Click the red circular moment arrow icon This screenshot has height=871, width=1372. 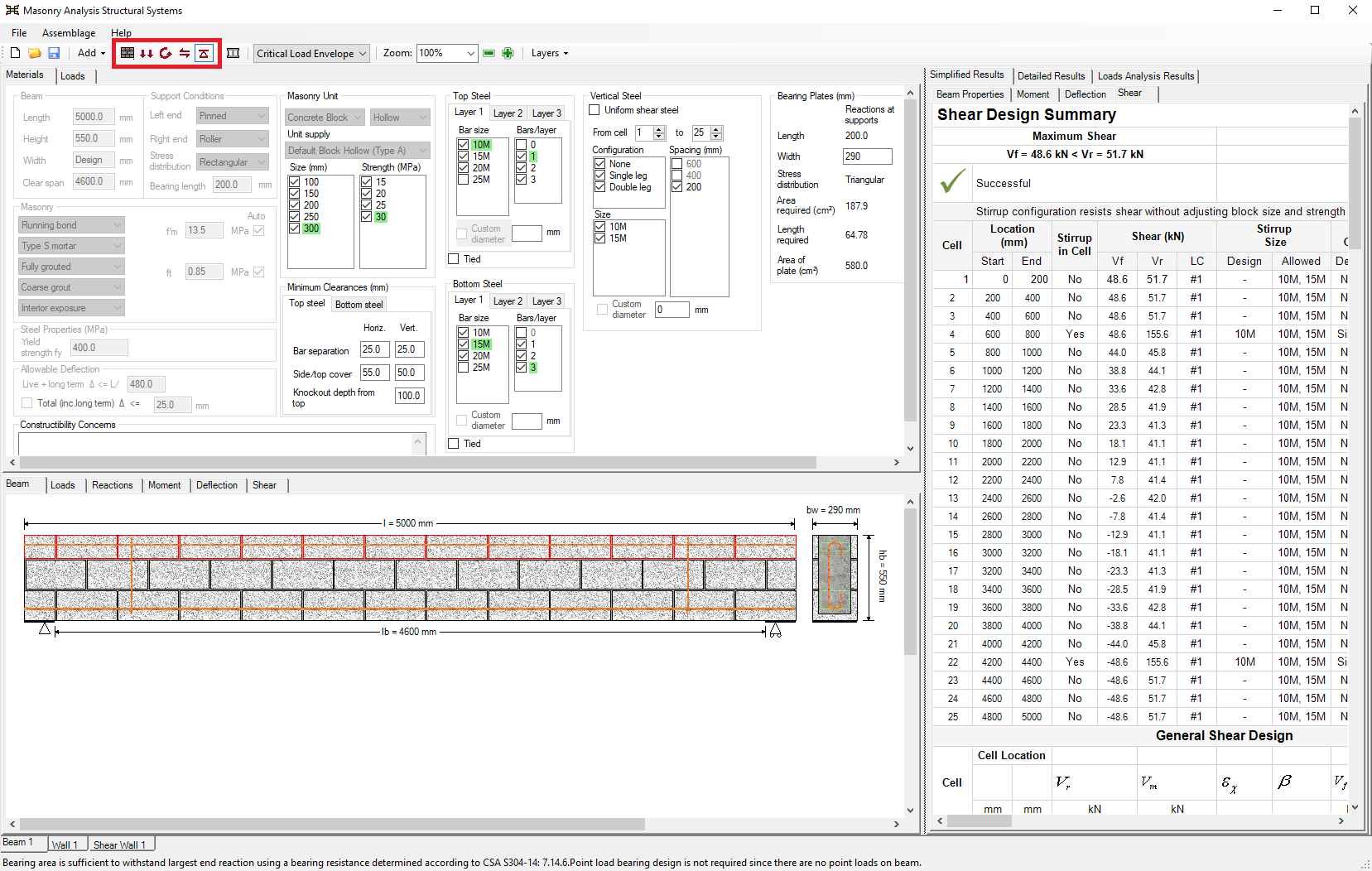coord(166,53)
